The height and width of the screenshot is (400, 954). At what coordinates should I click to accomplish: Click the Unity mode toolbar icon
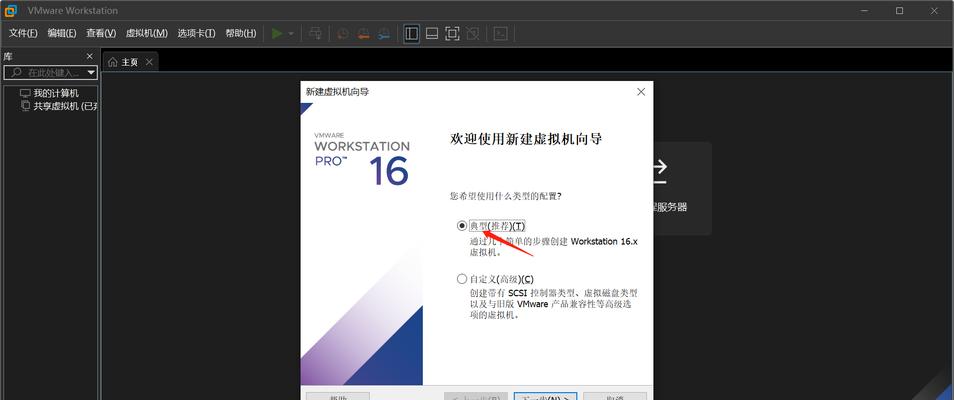pyautogui.click(x=472, y=33)
